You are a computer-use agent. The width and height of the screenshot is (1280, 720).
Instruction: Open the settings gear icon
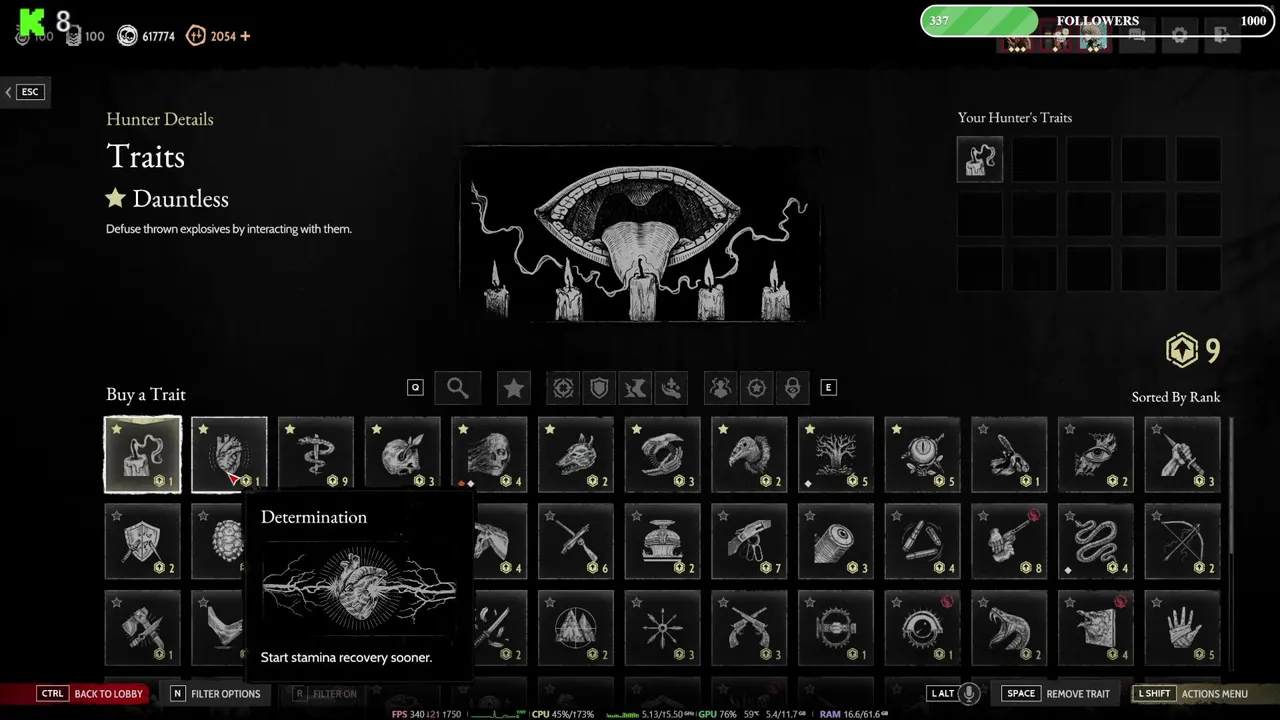click(1180, 36)
